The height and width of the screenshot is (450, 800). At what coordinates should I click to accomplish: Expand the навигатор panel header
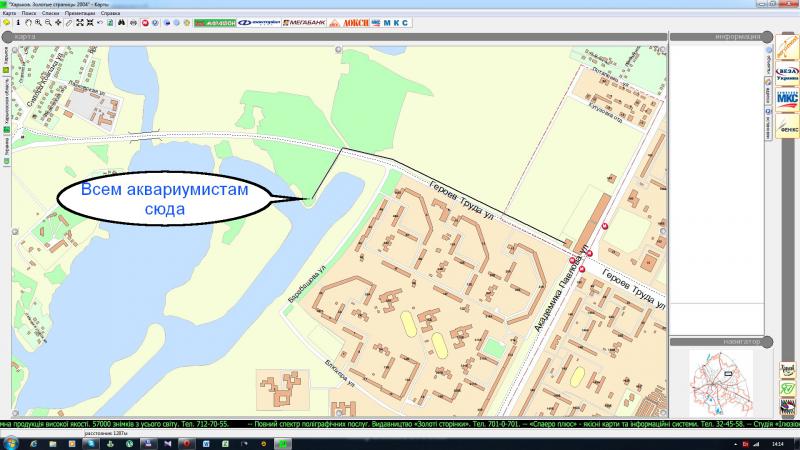(x=717, y=341)
